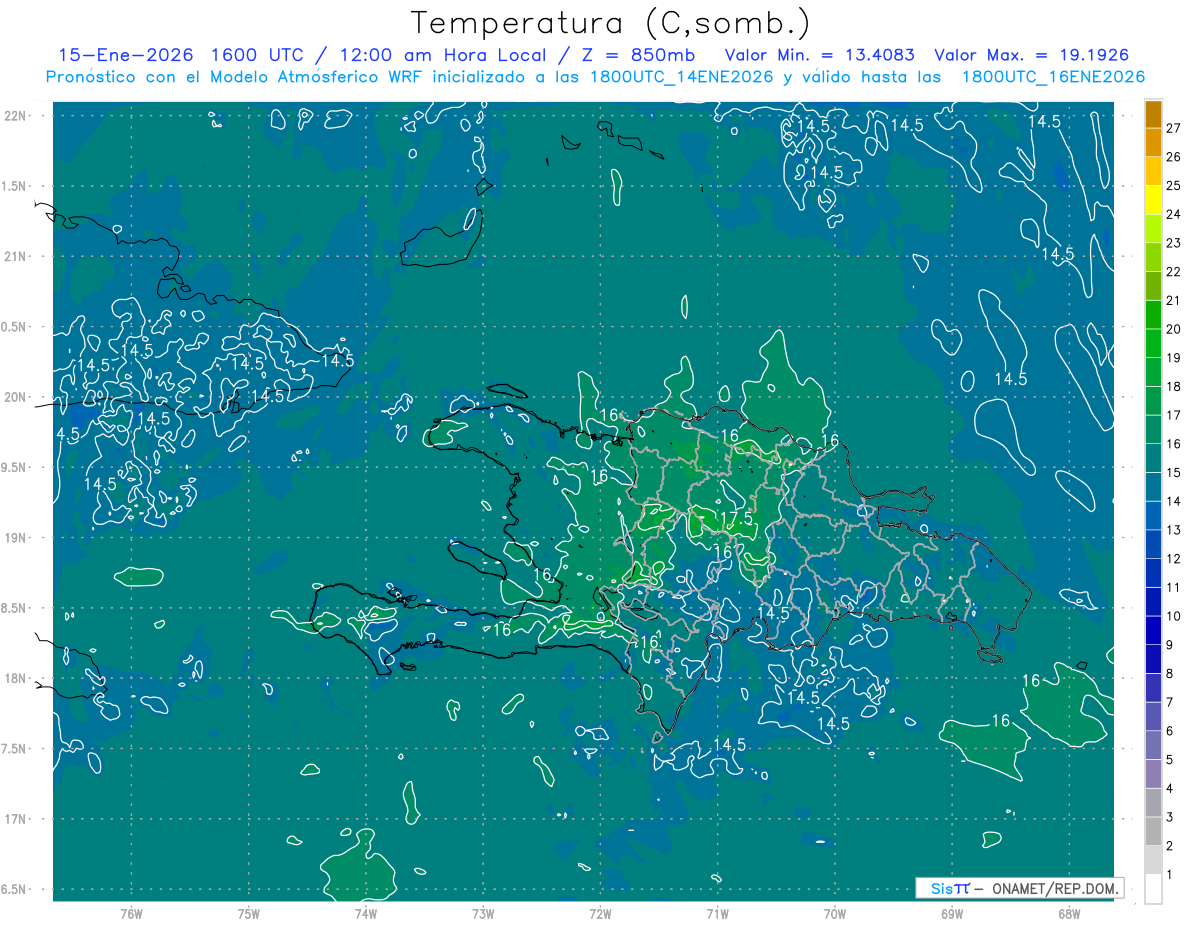Click the "19N" latitude axis label
Viewport: 1200px width, 927px height.
pyautogui.click(x=16, y=538)
